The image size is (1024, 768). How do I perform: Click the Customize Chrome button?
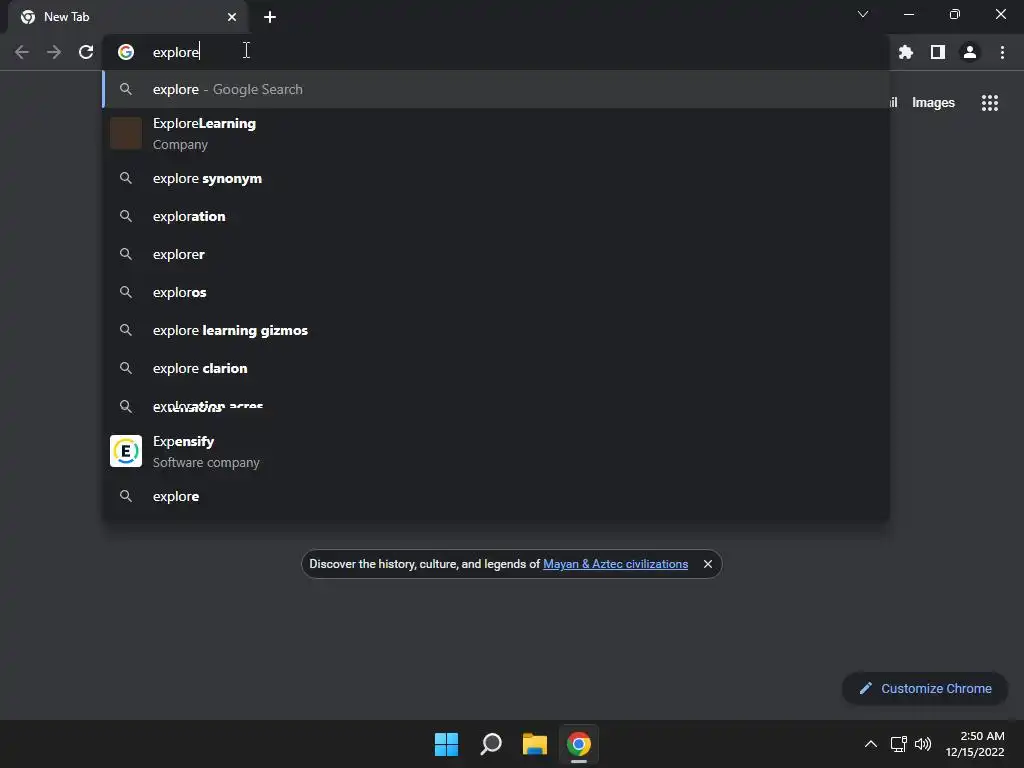[x=925, y=688]
